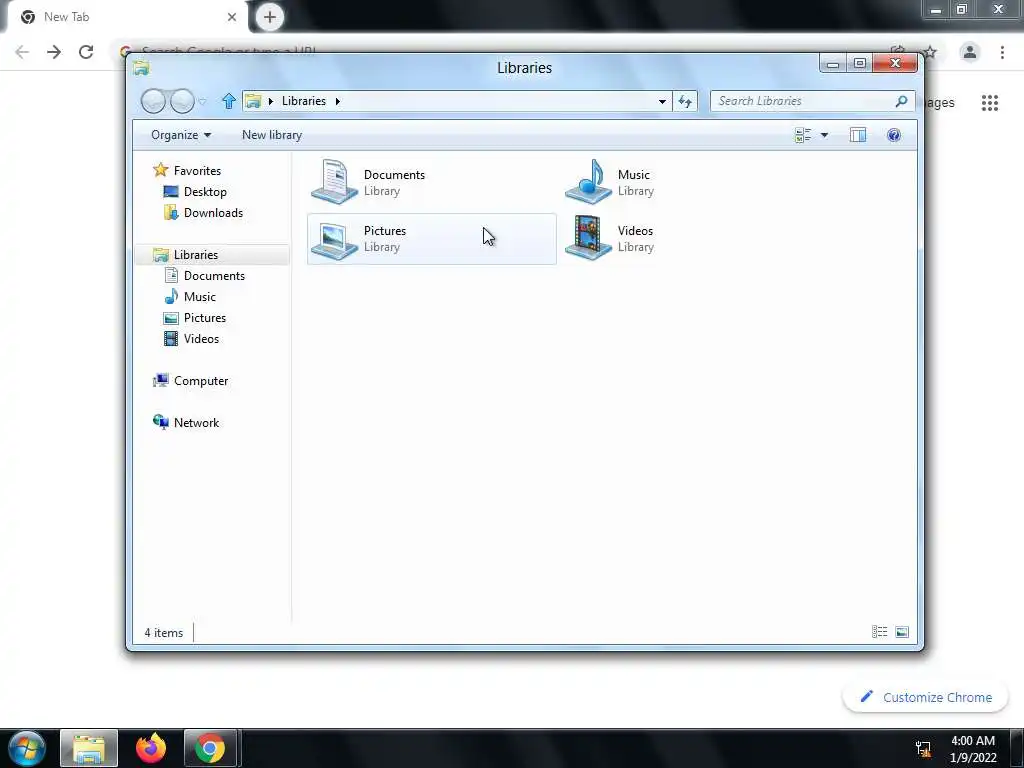Click Customize Chrome button
Screen dimensions: 1024x768
926,697
